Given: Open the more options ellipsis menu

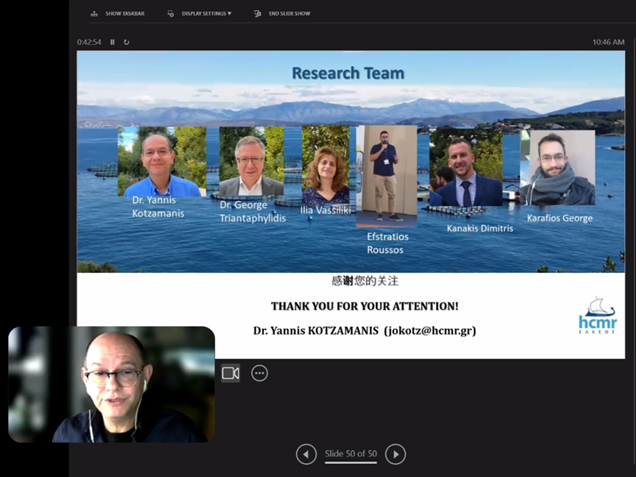Looking at the screenshot, I should pos(260,373).
